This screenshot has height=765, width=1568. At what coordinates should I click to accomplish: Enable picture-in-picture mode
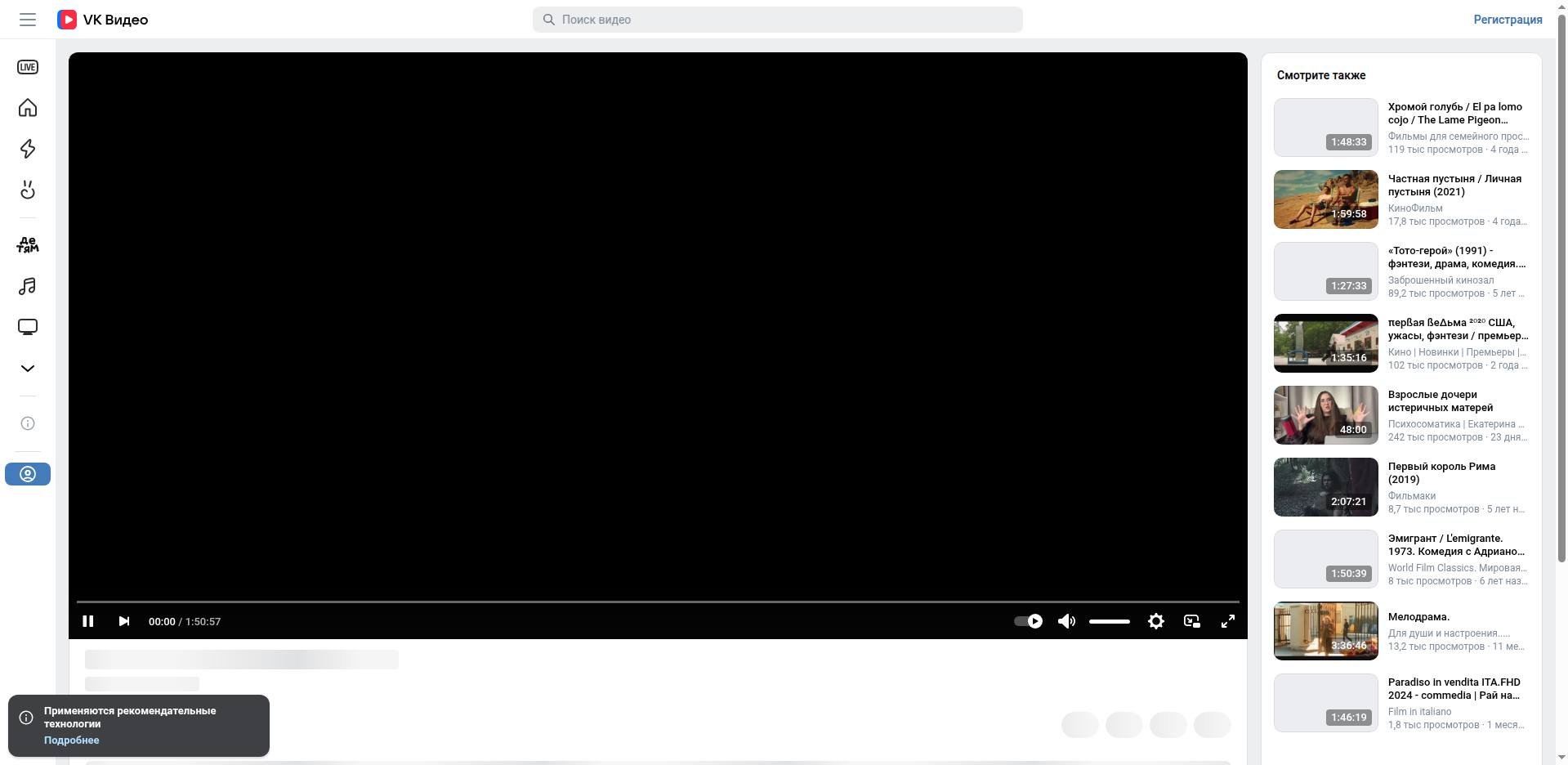click(1192, 621)
